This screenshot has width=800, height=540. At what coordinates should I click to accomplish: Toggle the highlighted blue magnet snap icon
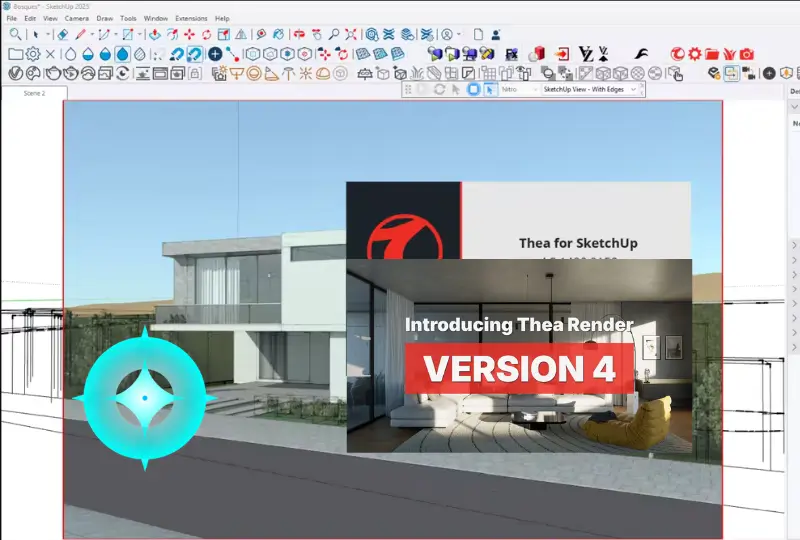tap(194, 54)
